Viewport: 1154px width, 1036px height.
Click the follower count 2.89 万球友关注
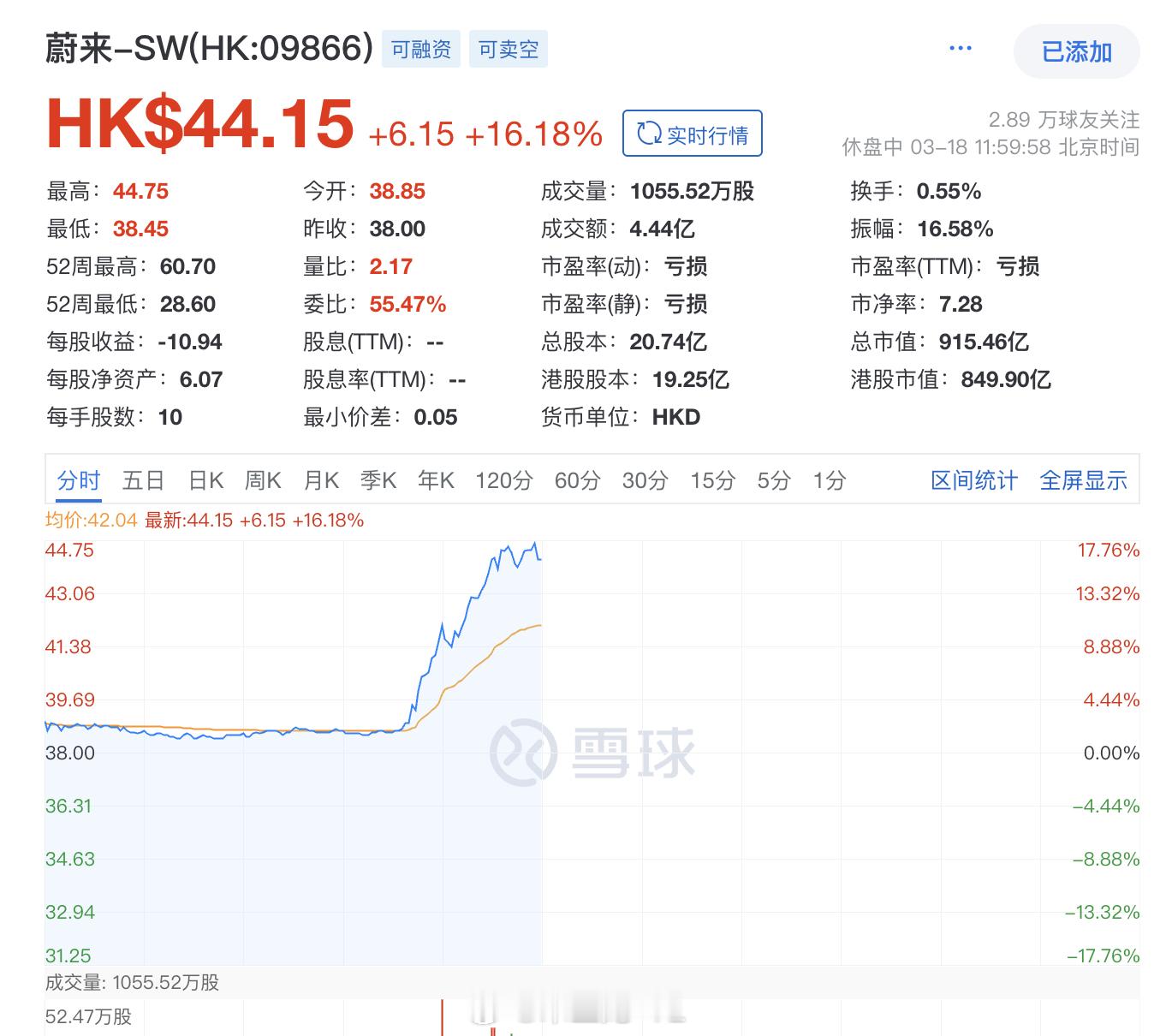[x=1064, y=119]
